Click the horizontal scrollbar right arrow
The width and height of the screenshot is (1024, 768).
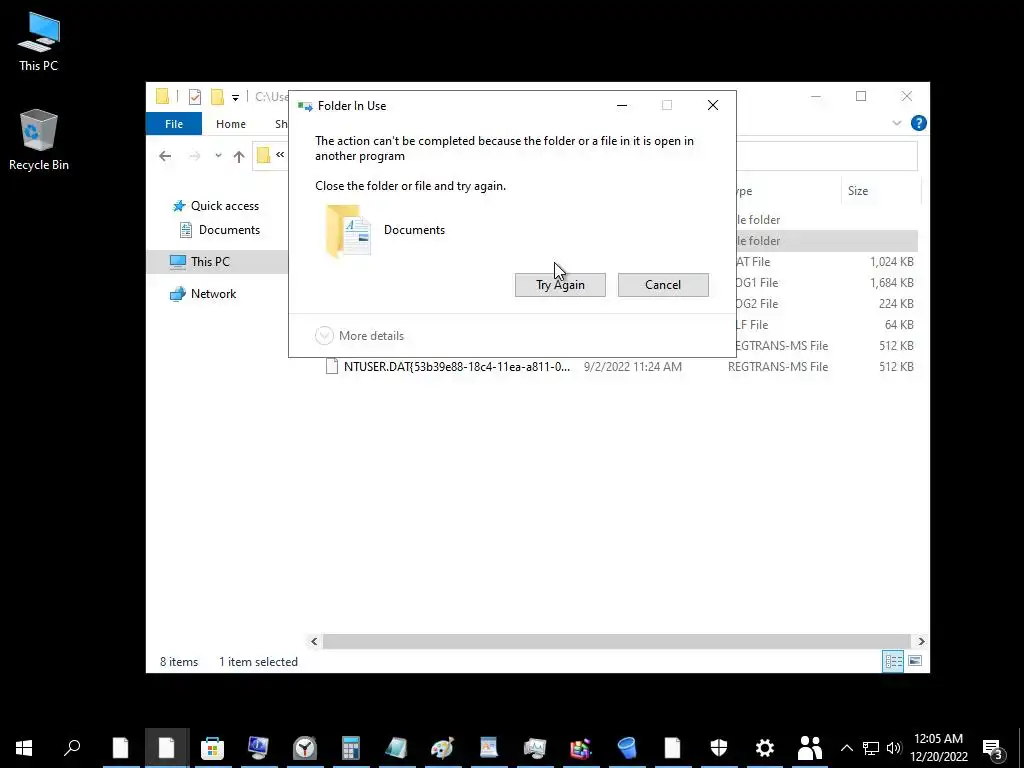pos(921,641)
